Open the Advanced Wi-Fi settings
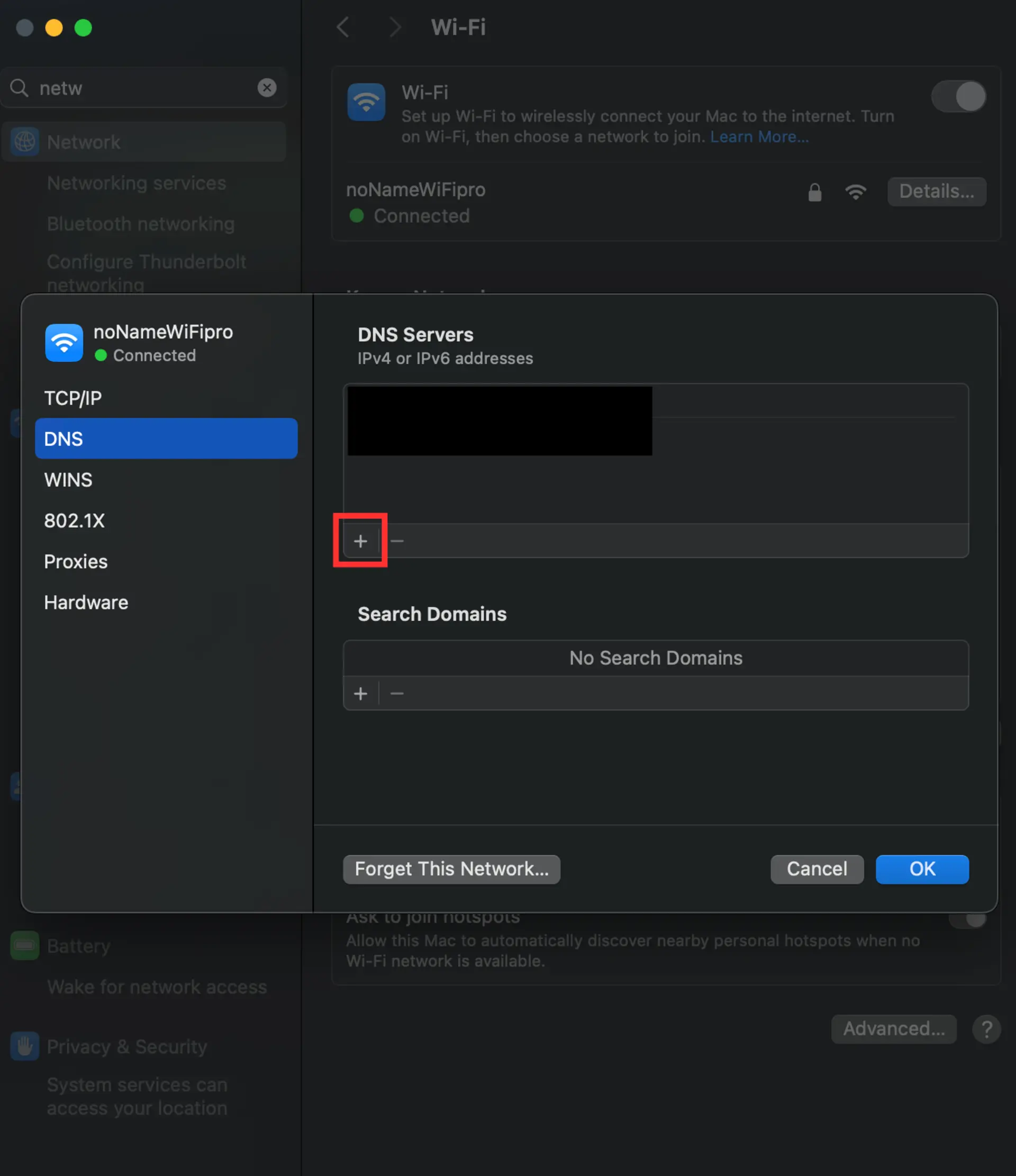The width and height of the screenshot is (1016, 1176). (893, 1028)
